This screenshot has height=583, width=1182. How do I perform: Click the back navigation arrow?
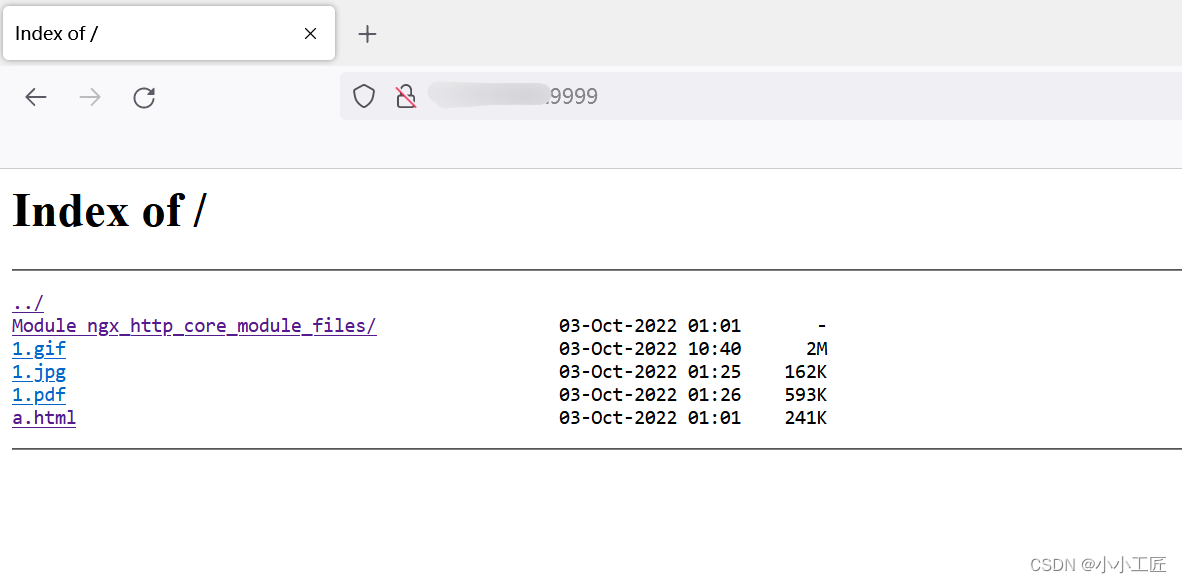tap(36, 97)
